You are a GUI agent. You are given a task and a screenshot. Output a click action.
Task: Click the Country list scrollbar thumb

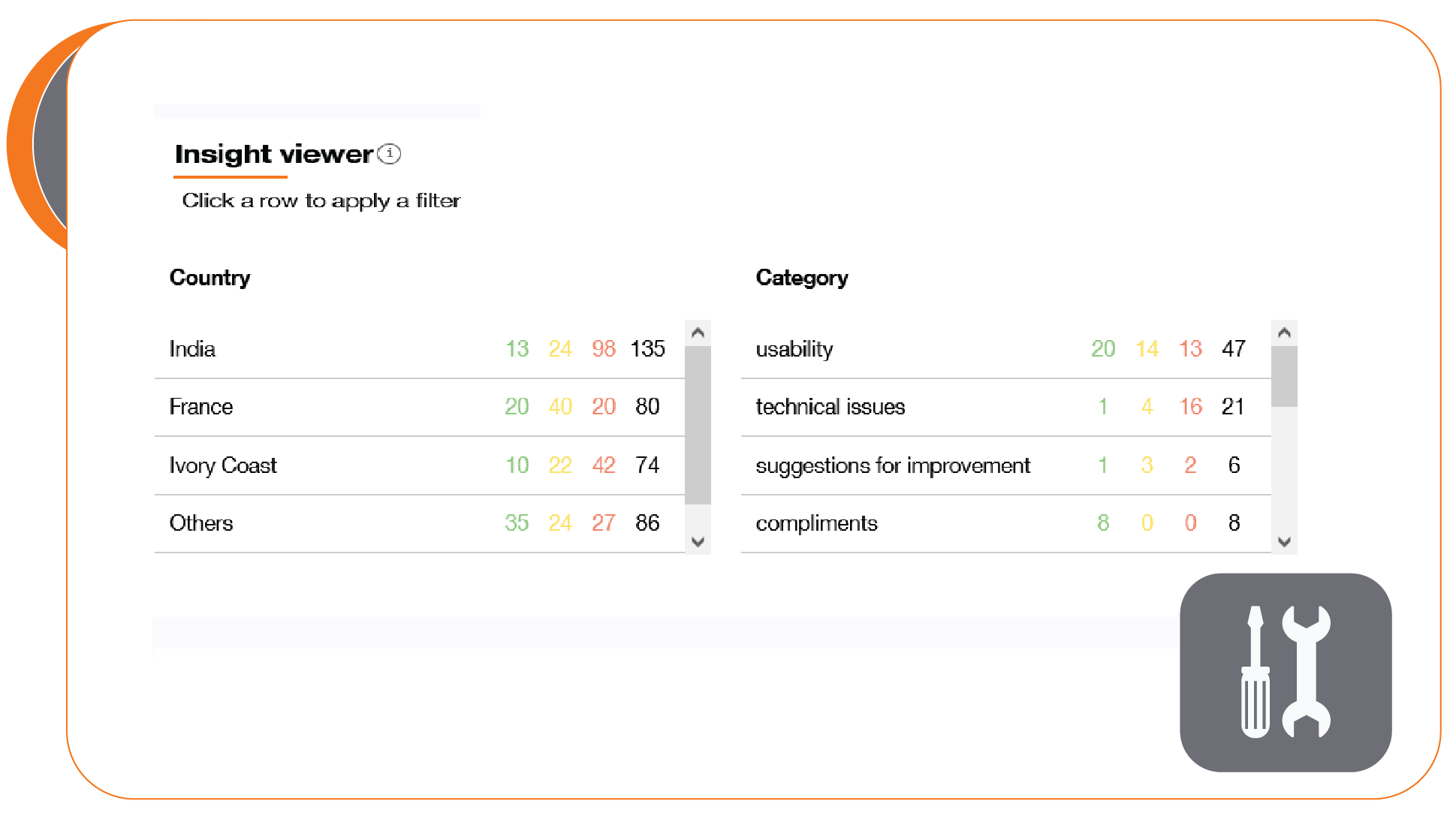coord(698,424)
